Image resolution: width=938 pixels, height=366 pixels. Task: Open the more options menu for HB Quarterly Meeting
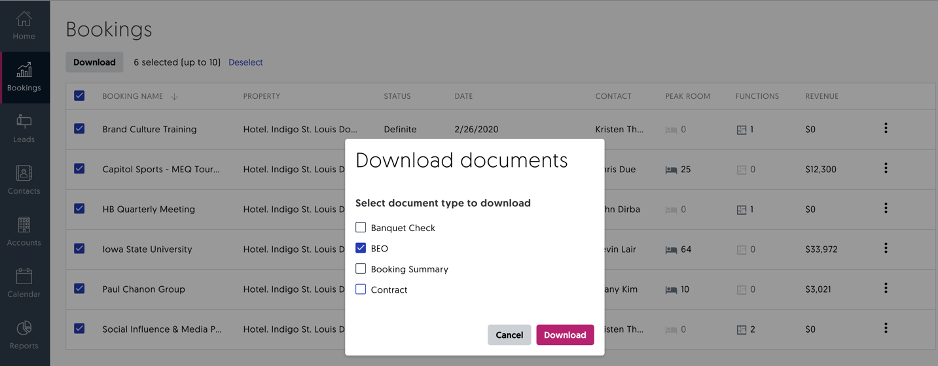coord(885,208)
